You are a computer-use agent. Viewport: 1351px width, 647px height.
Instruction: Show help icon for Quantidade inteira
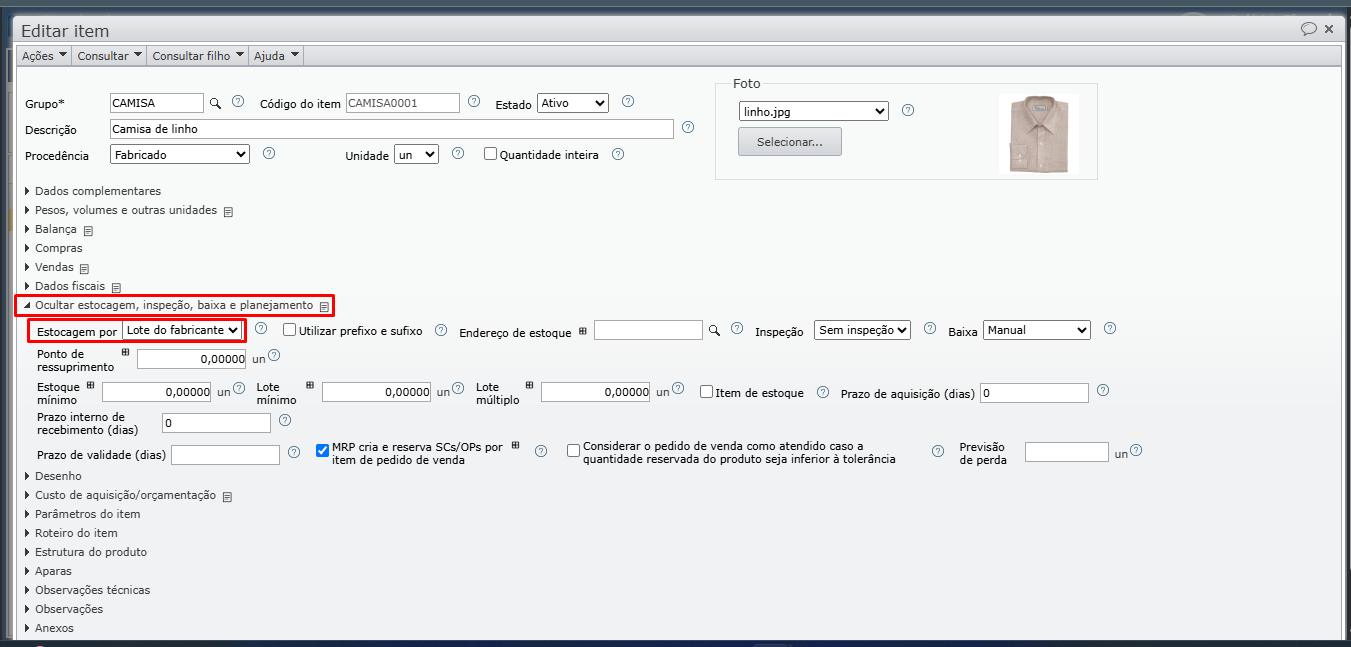(618, 154)
